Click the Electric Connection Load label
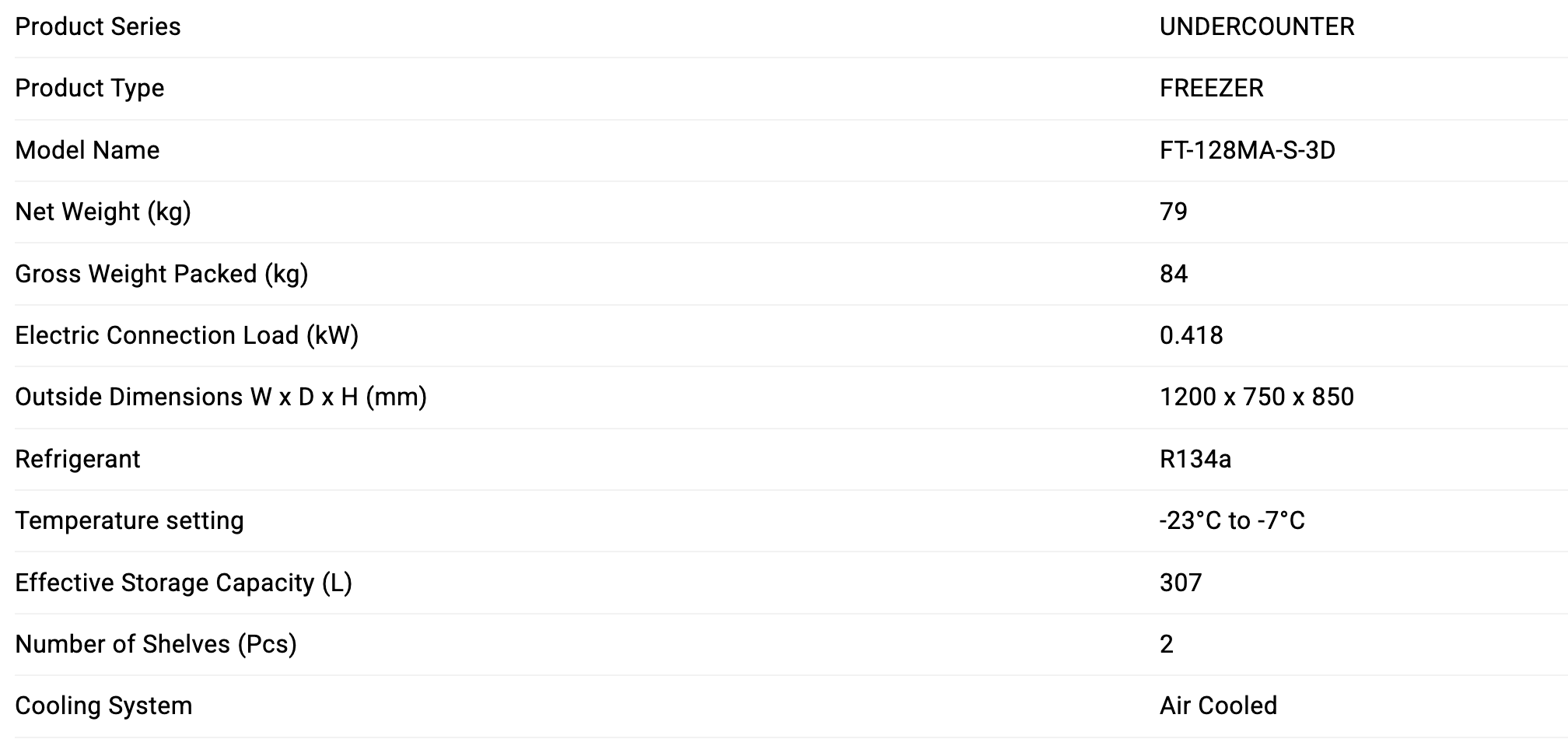Viewport: 1568px width, 739px height. coord(187,335)
